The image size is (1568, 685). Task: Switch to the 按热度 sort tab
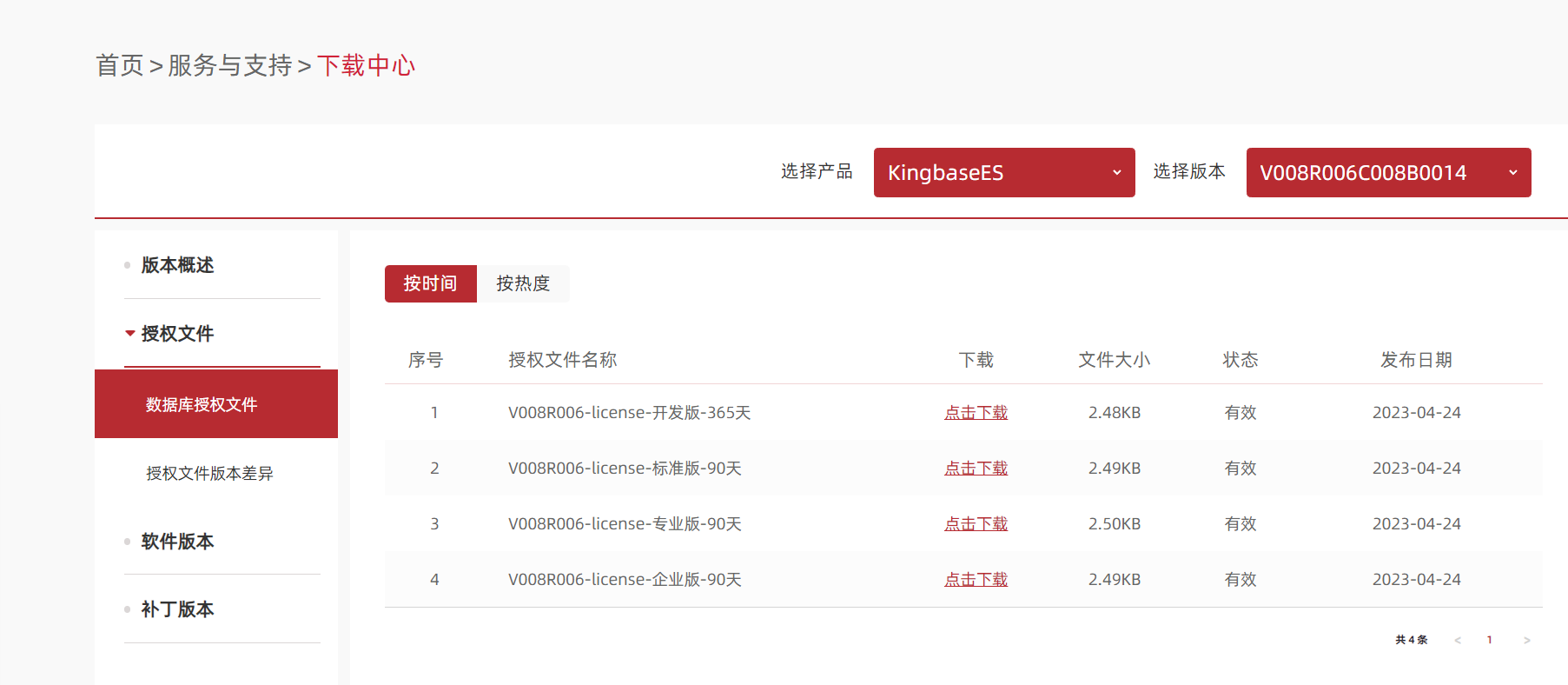[x=523, y=283]
